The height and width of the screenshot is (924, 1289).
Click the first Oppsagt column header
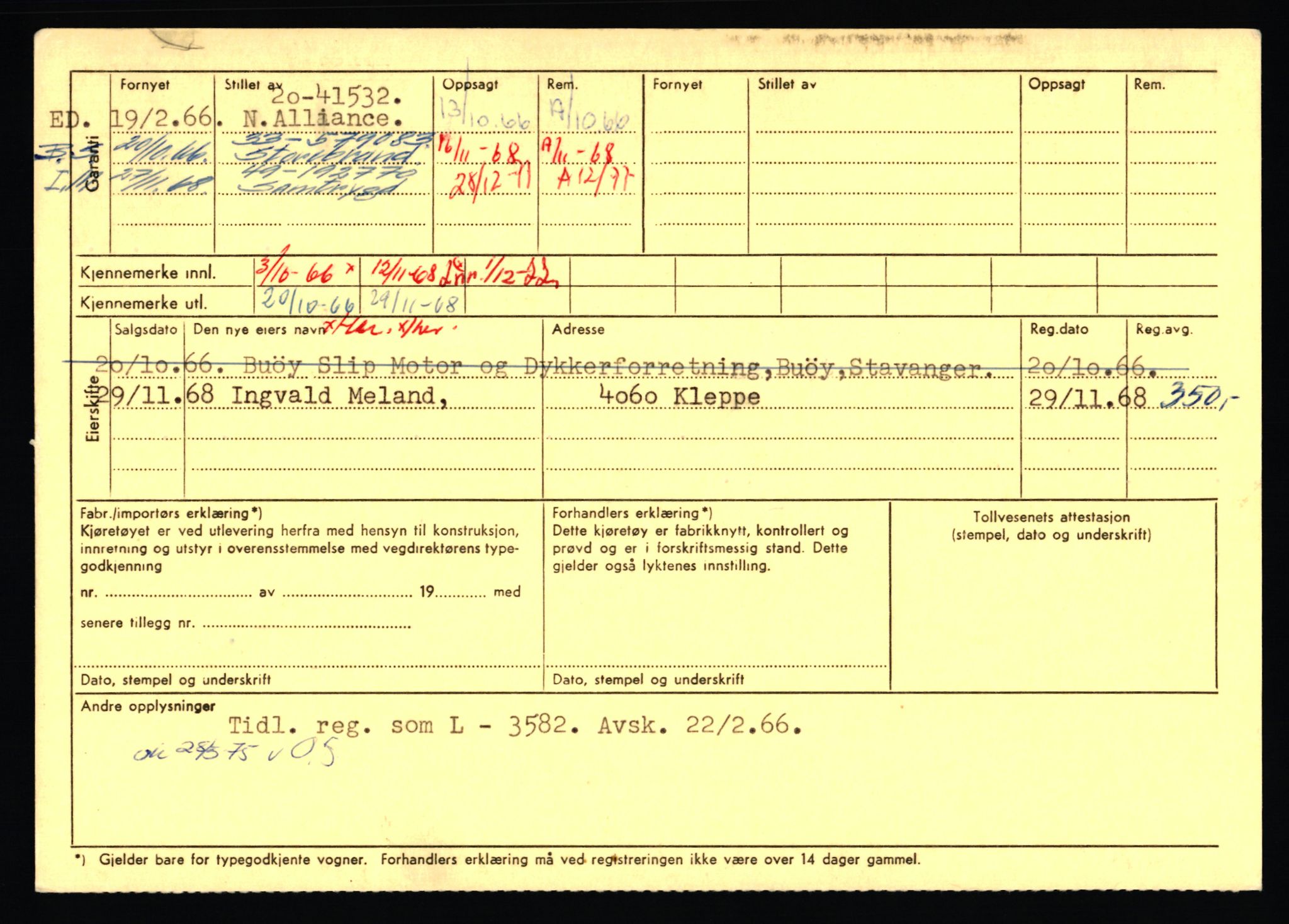click(x=470, y=85)
